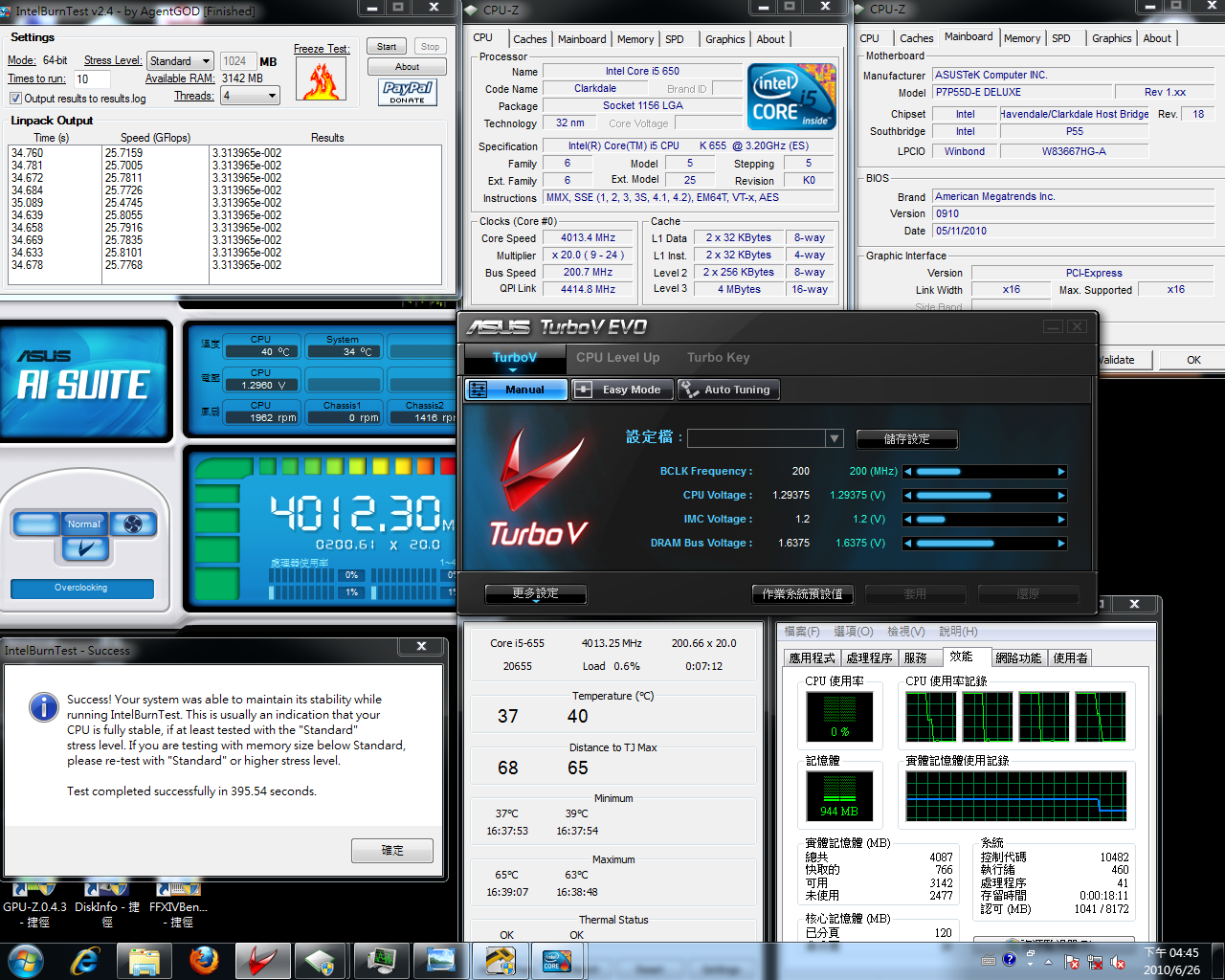Expand the More Settings button in TurboV

coord(535,594)
